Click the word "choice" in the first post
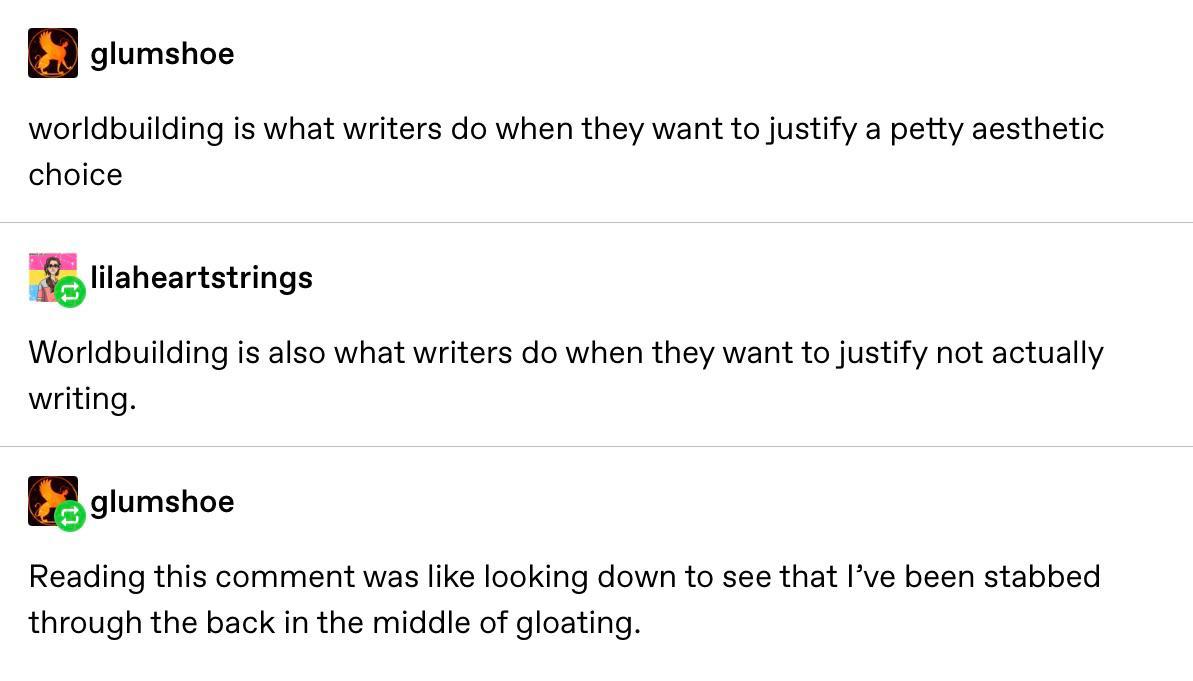 tap(75, 175)
